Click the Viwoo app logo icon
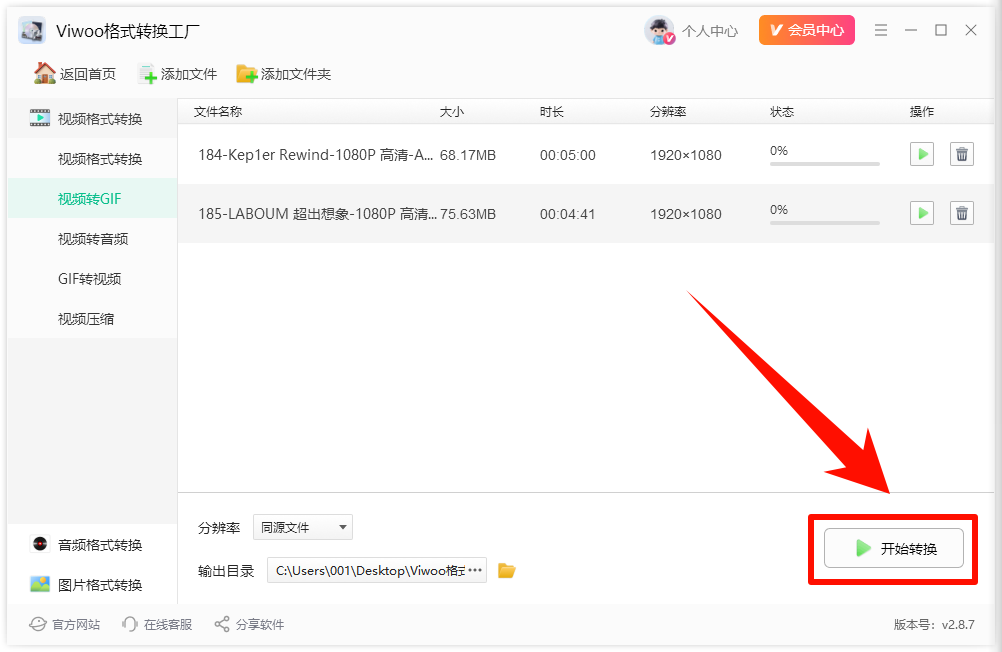 coord(32,30)
